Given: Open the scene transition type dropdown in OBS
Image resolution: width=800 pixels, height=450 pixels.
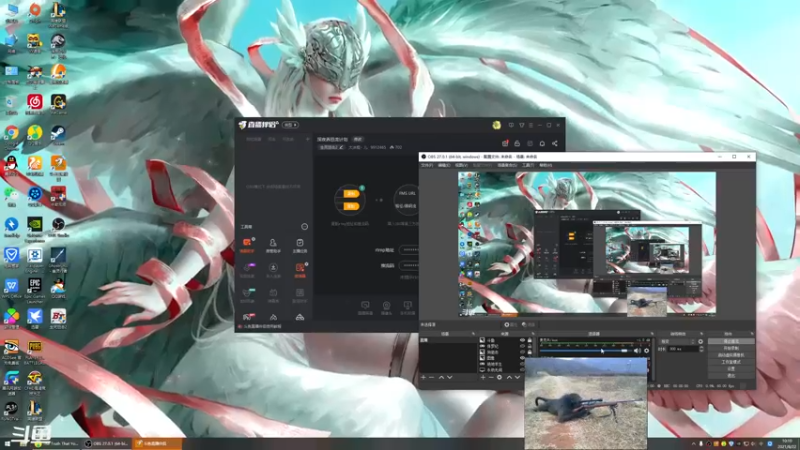Looking at the screenshot, I should tap(678, 341).
